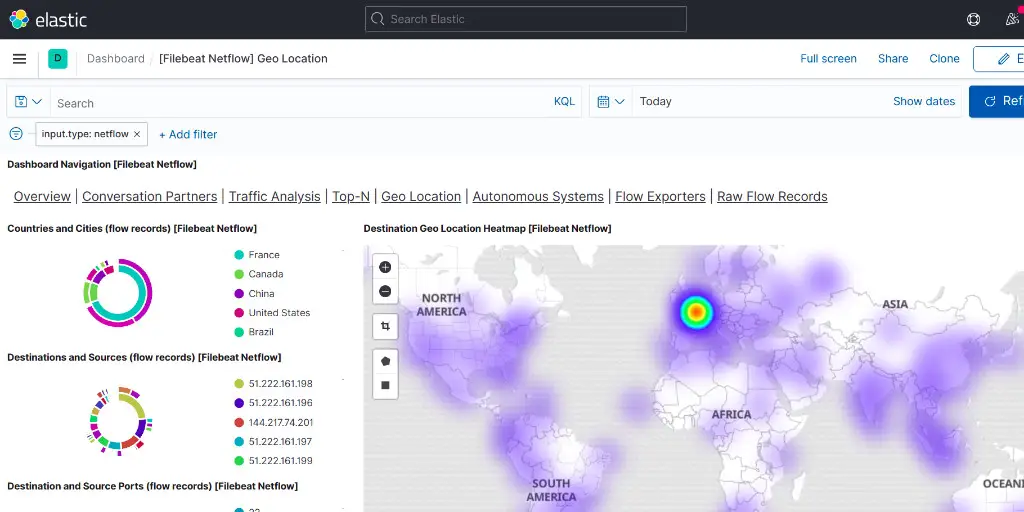Open the newsfeed icon in header
The height and width of the screenshot is (512, 1024).
1012,19
